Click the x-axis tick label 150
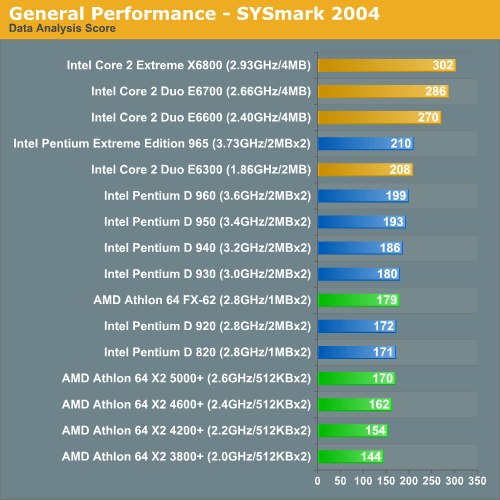500x500 pixels. pyautogui.click(x=386, y=481)
